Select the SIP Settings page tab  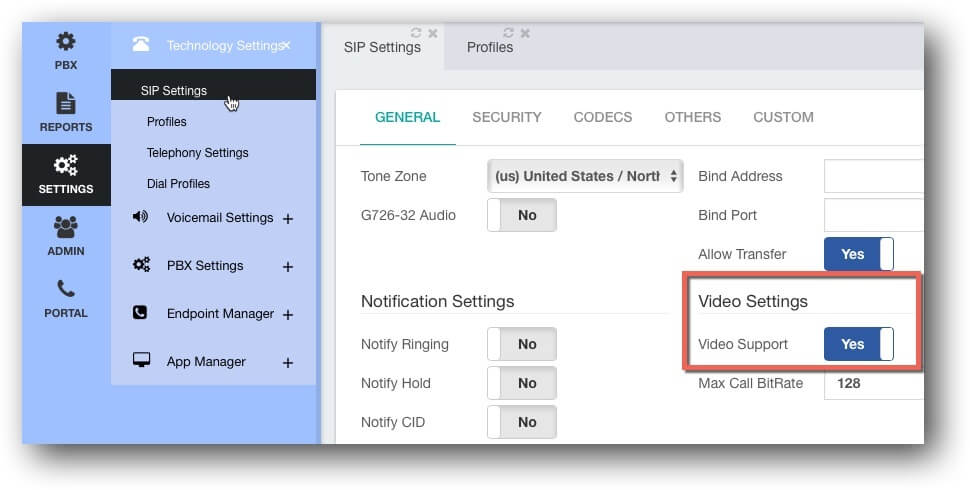(382, 47)
